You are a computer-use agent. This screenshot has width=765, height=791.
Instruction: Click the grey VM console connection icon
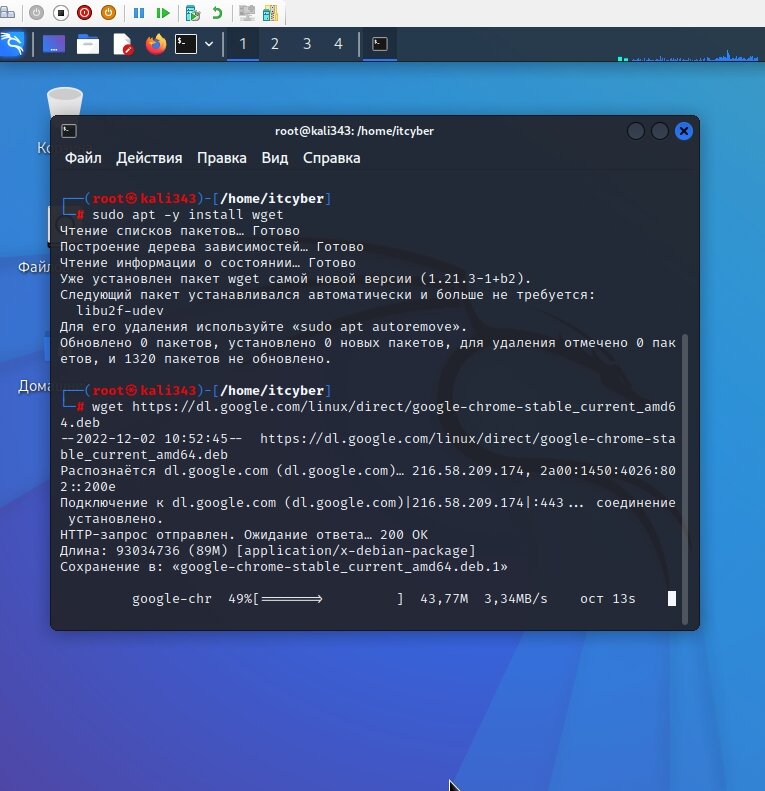(x=247, y=13)
